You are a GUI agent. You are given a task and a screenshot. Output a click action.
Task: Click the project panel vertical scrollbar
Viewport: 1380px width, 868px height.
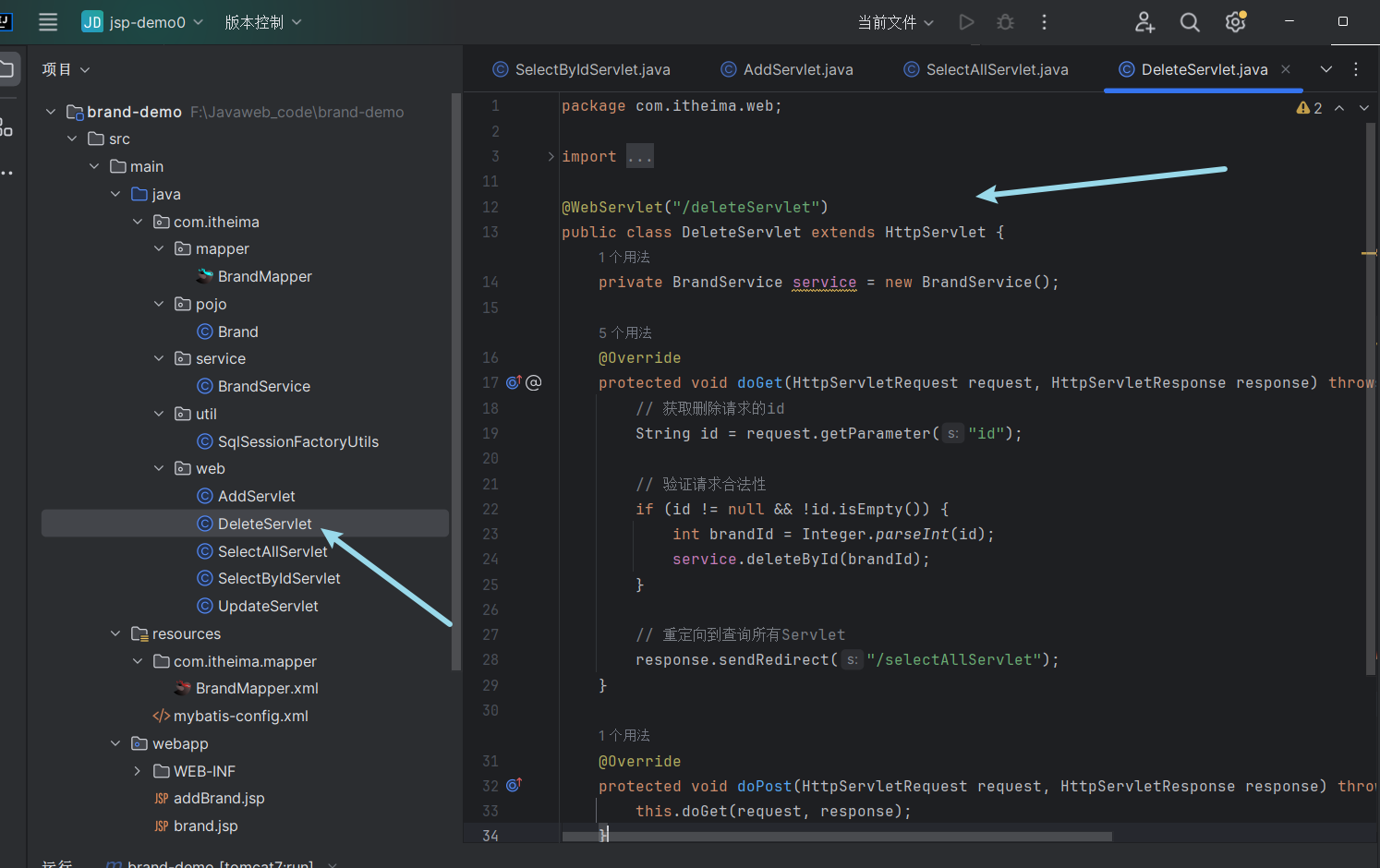(x=455, y=380)
